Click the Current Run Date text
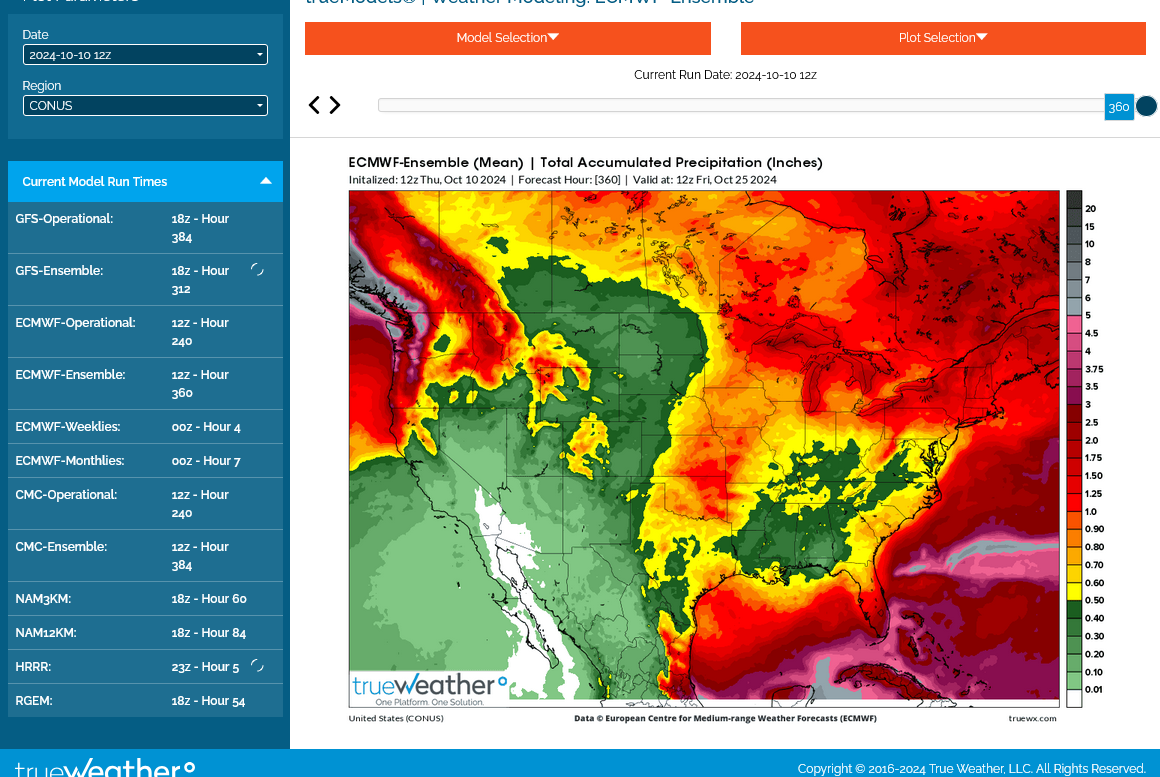This screenshot has height=777, width=1160. click(x=725, y=75)
